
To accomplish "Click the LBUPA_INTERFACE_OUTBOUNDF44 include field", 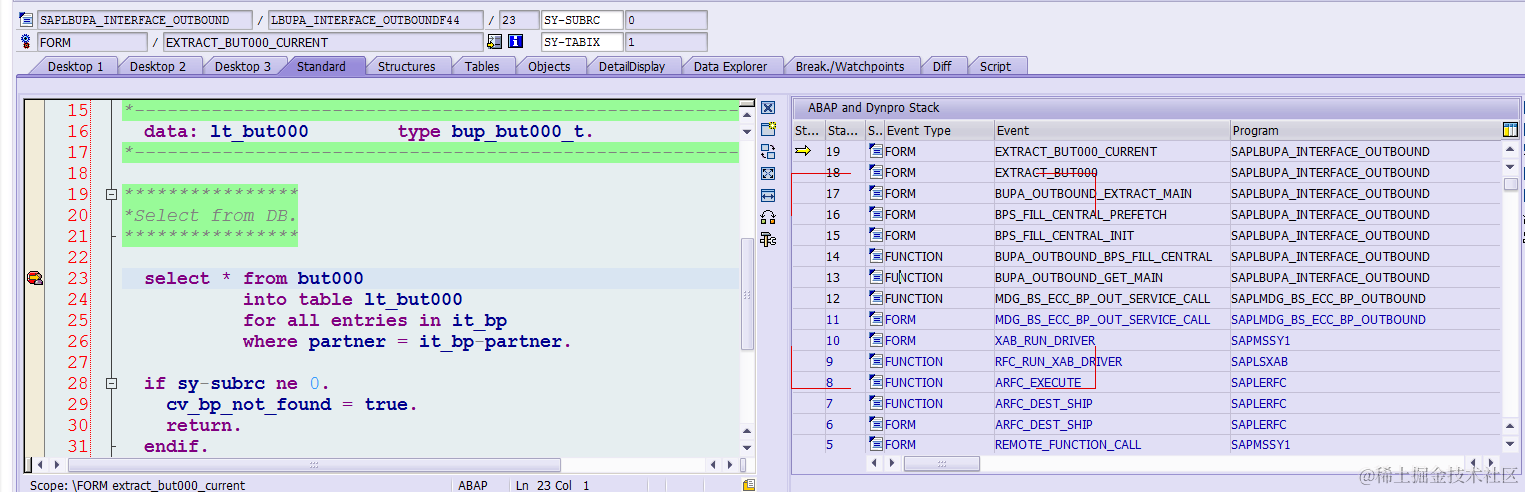I will [x=375, y=20].
